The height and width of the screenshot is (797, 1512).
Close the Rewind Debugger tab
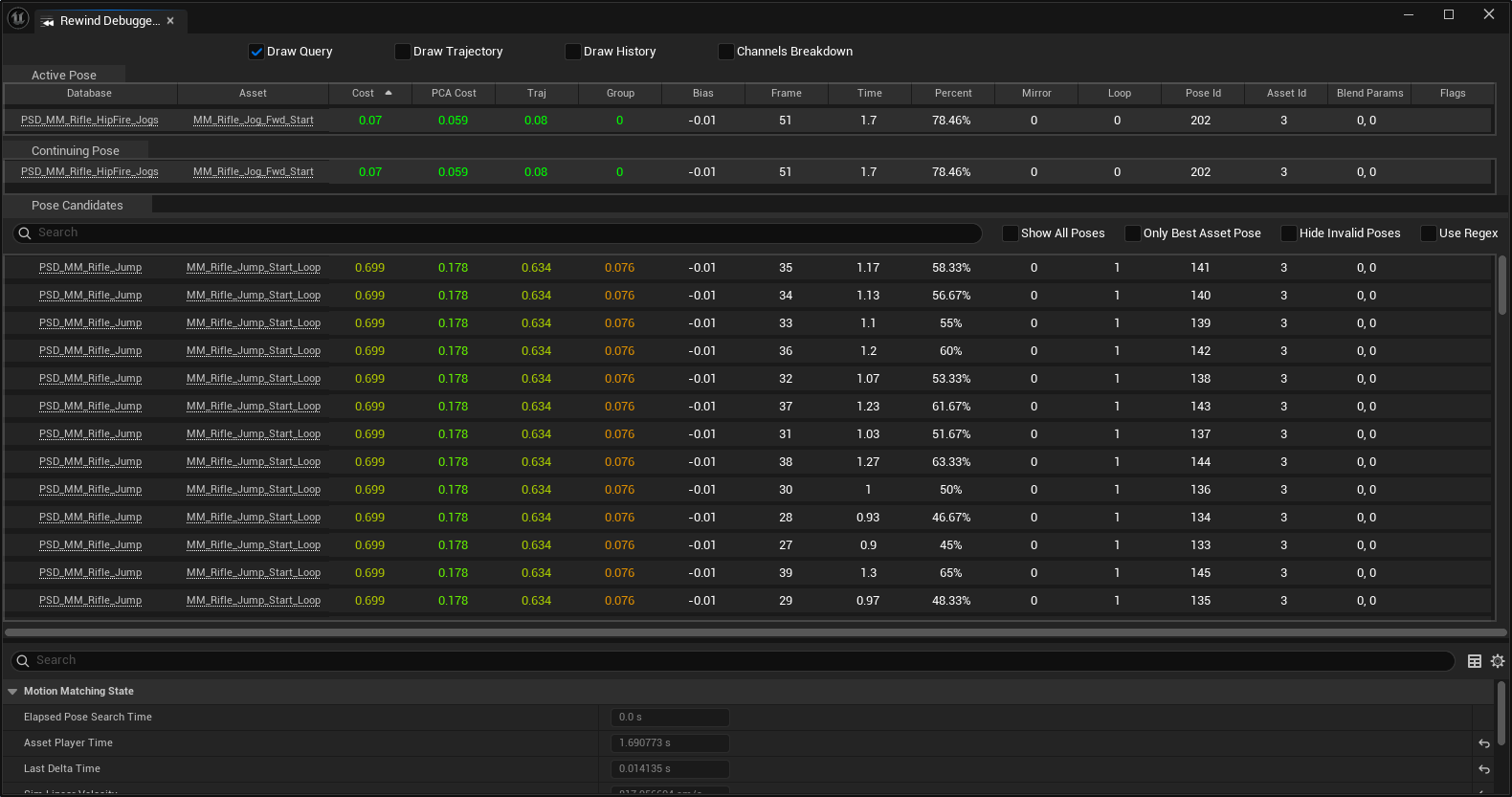coord(170,21)
